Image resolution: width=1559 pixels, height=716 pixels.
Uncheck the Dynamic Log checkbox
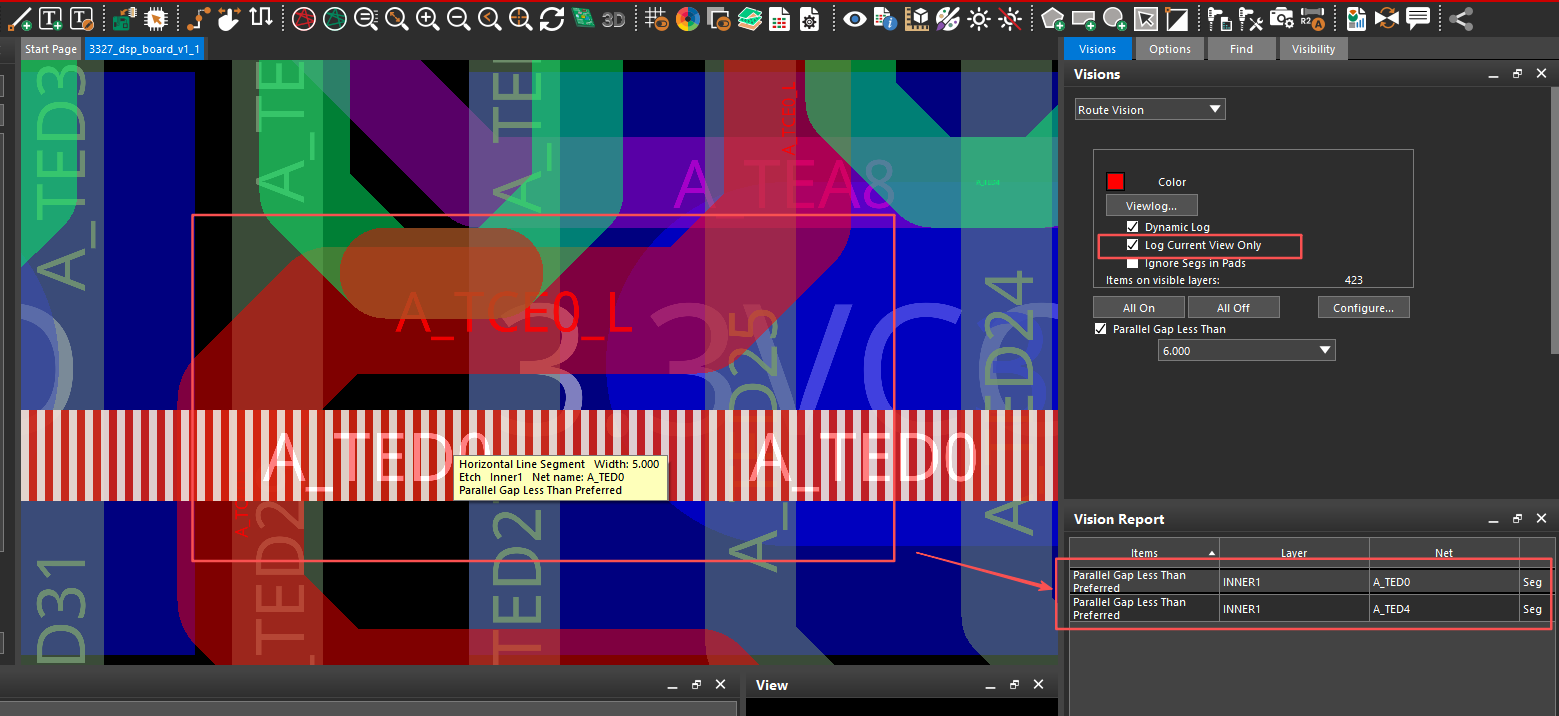tap(1133, 227)
